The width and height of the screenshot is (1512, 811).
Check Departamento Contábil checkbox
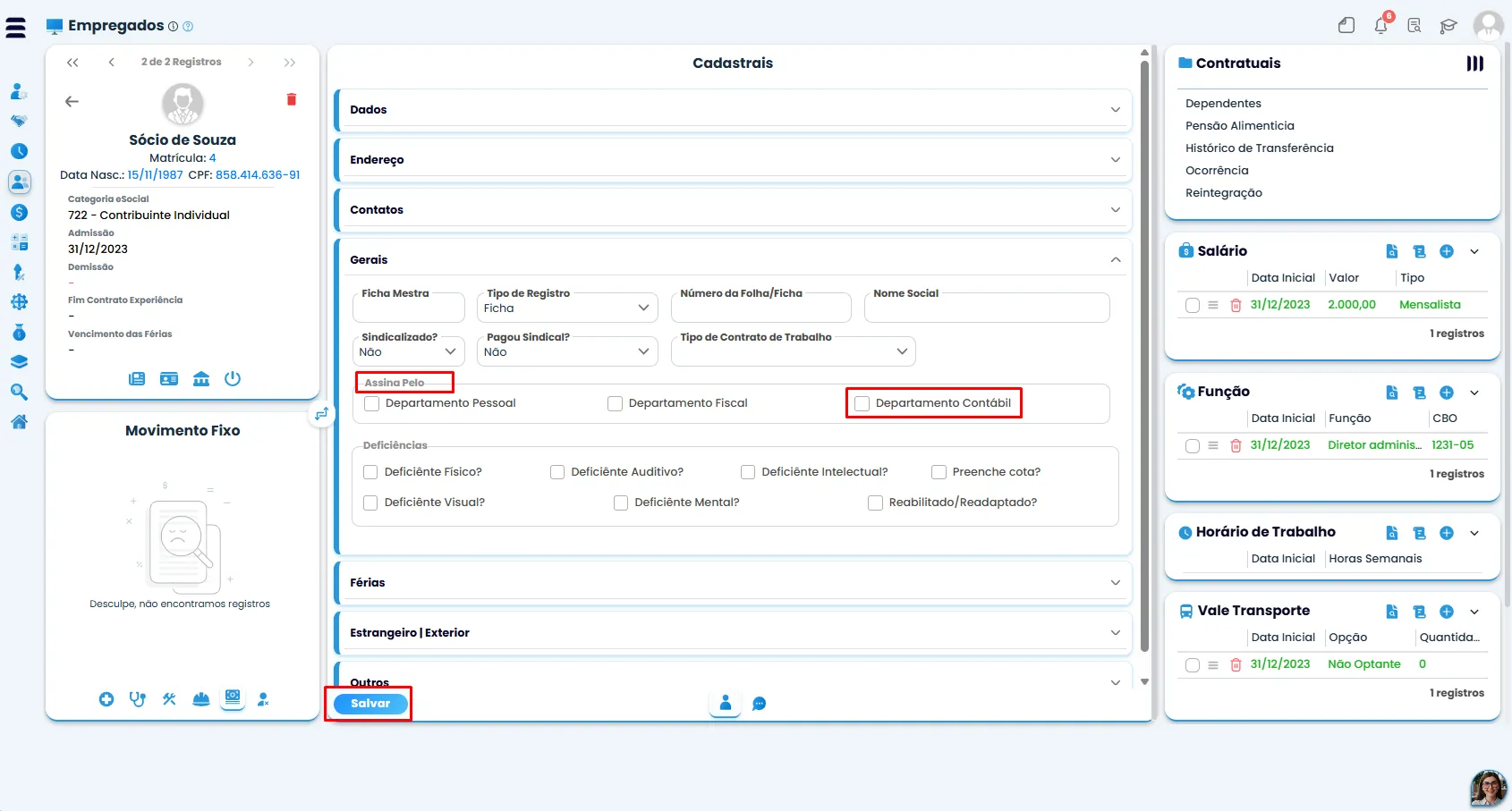coord(862,403)
